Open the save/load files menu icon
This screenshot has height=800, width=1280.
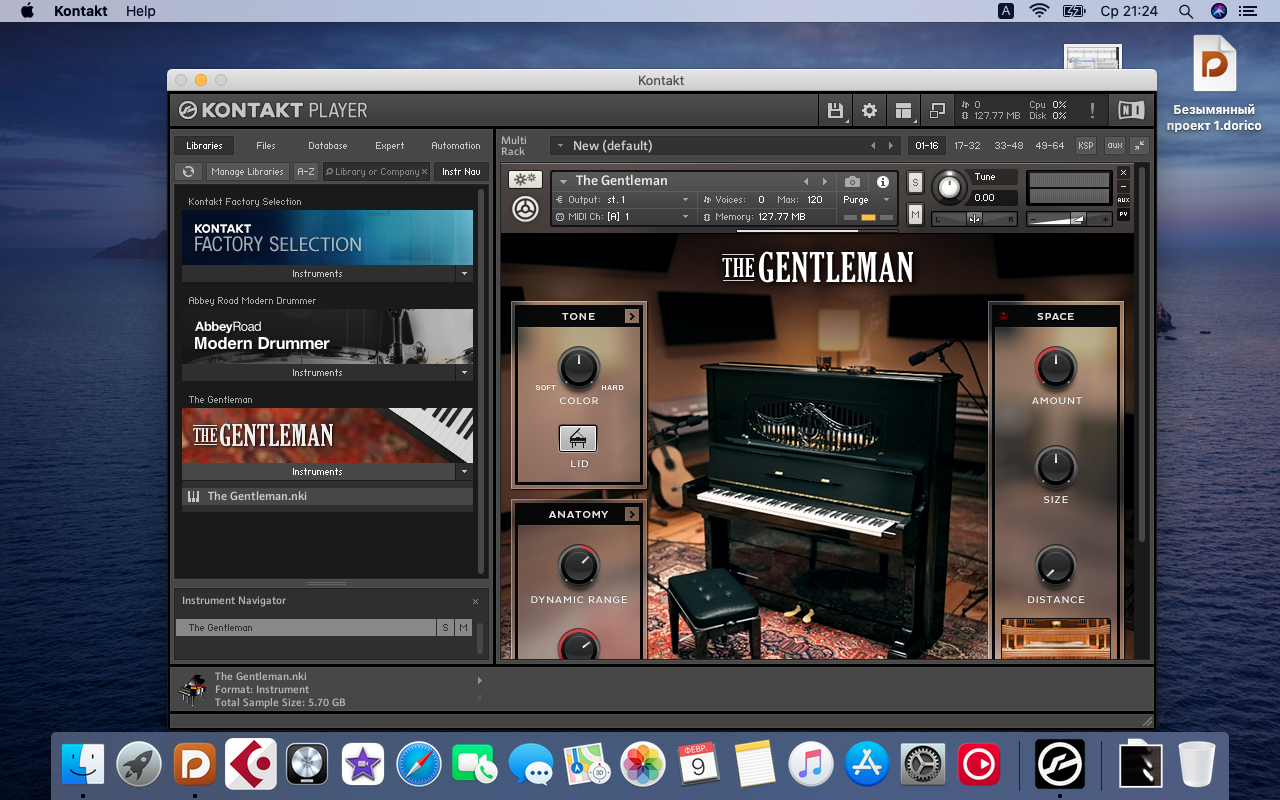(x=834, y=110)
